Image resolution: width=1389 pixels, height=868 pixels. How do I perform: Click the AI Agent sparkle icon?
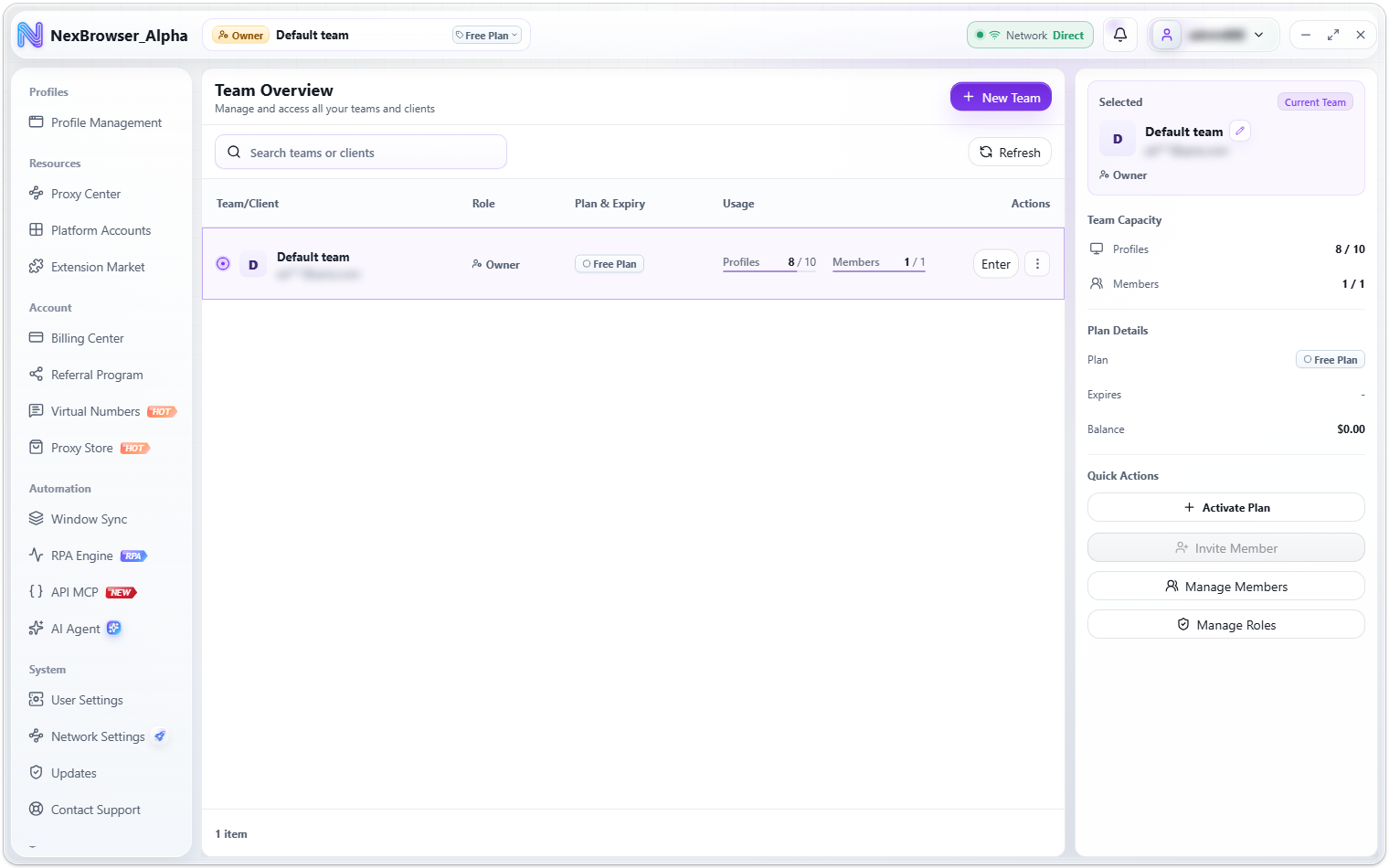[x=37, y=629]
